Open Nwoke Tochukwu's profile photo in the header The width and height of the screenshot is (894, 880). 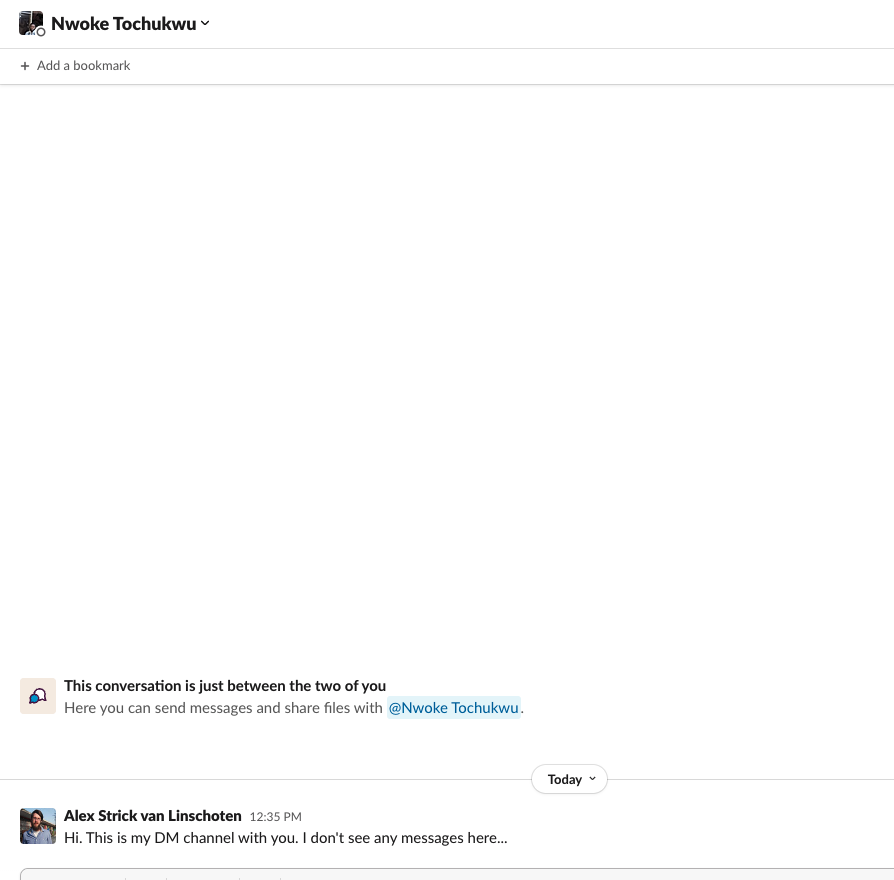[32, 22]
